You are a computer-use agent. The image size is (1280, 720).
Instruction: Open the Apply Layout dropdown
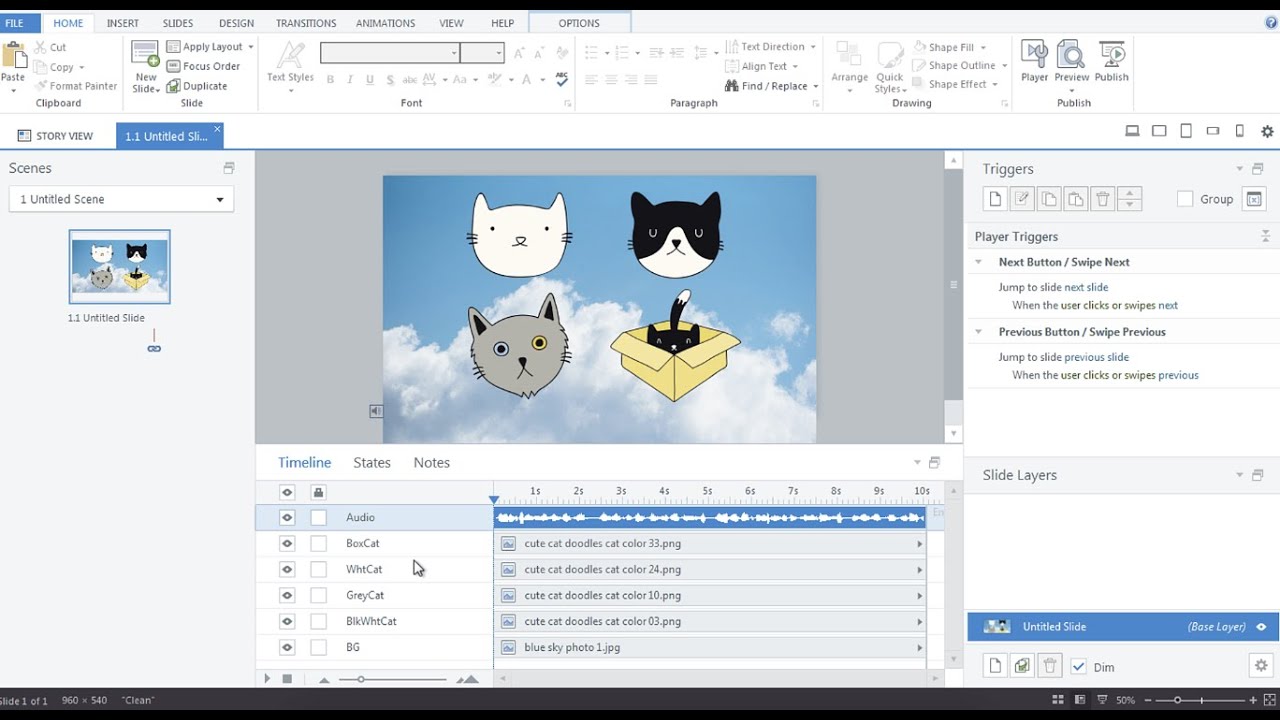250,47
